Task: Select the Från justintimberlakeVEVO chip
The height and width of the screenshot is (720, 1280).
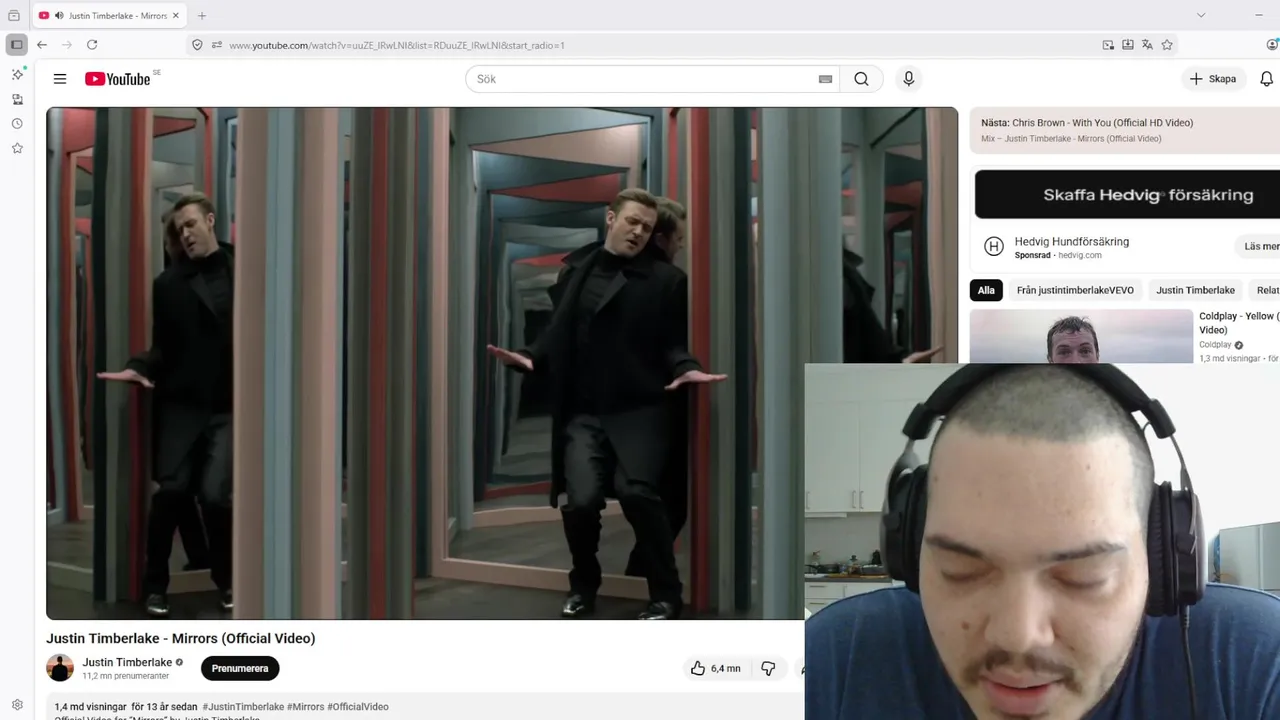Action: [x=1075, y=290]
